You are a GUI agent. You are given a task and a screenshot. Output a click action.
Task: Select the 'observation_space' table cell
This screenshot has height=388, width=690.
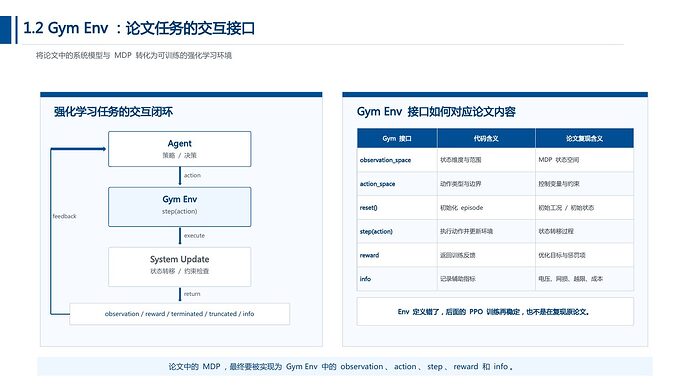click(397, 160)
